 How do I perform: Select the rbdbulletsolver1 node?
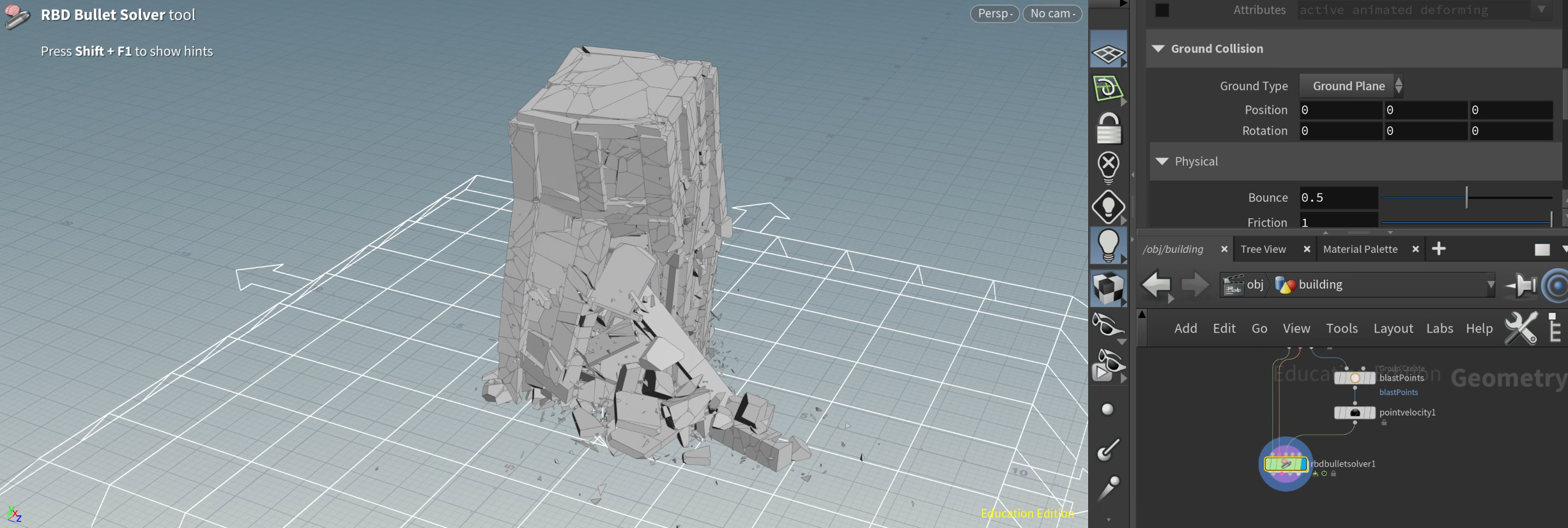tap(1286, 464)
